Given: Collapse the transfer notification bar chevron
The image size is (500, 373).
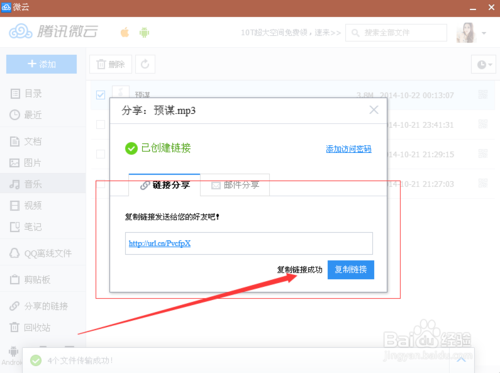Looking at the screenshot, I should tap(461, 360).
